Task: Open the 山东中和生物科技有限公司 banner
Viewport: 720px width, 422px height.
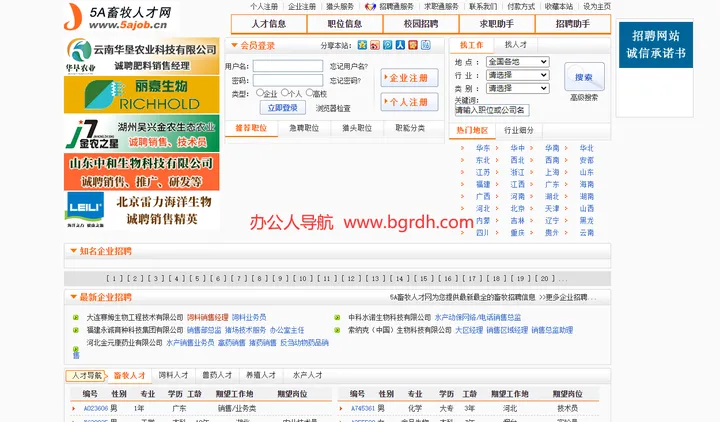Action: click(141, 172)
